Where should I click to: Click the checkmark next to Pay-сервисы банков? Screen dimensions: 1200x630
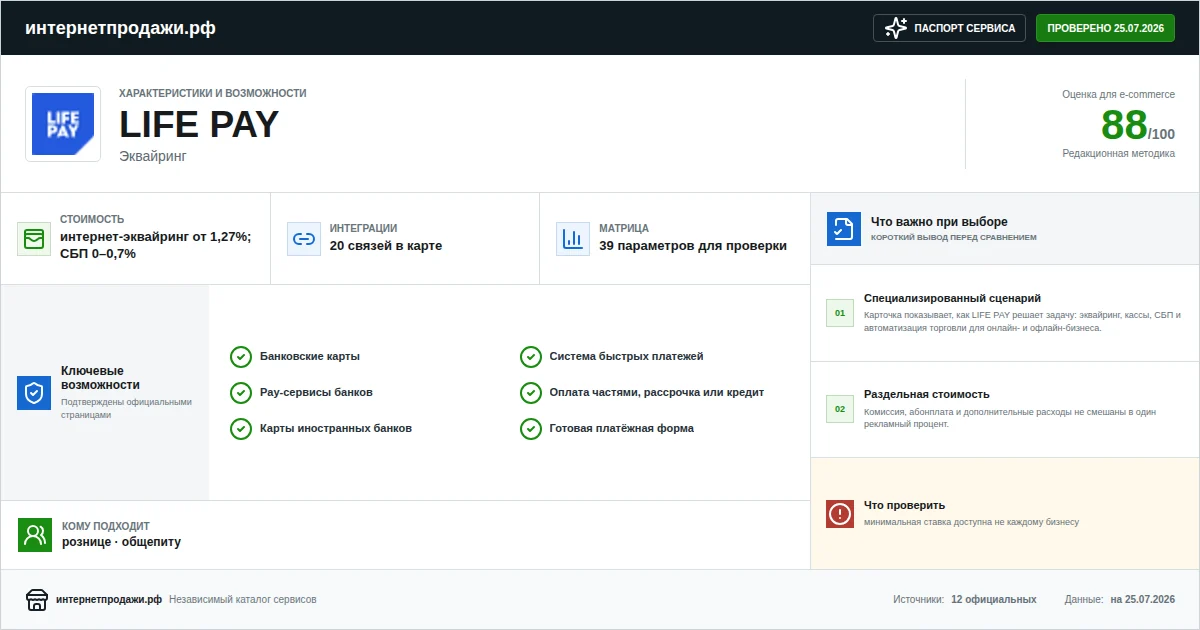point(240,393)
